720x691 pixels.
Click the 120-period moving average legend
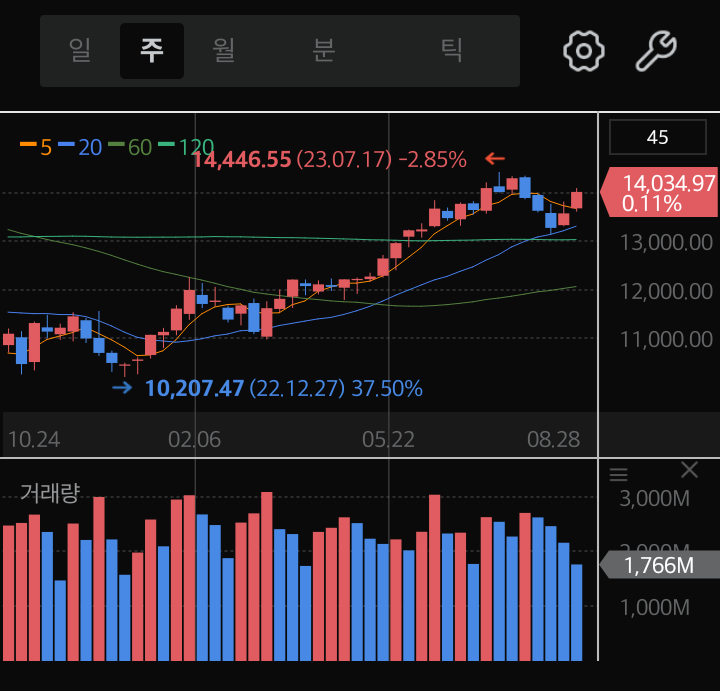click(x=186, y=147)
